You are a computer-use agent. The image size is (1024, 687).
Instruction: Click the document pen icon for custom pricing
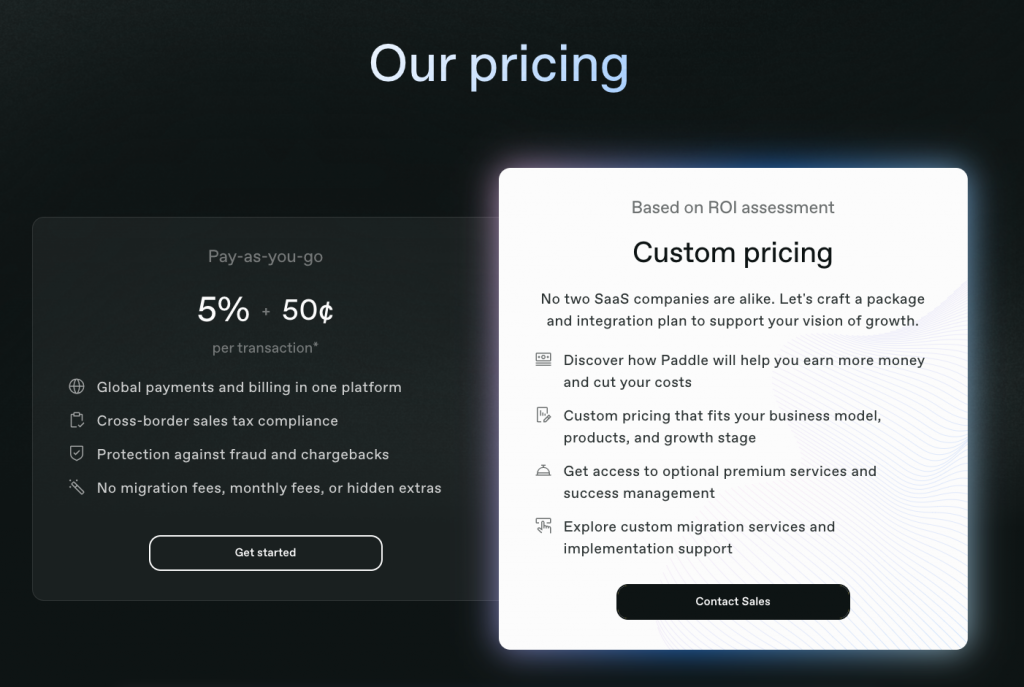[543, 415]
